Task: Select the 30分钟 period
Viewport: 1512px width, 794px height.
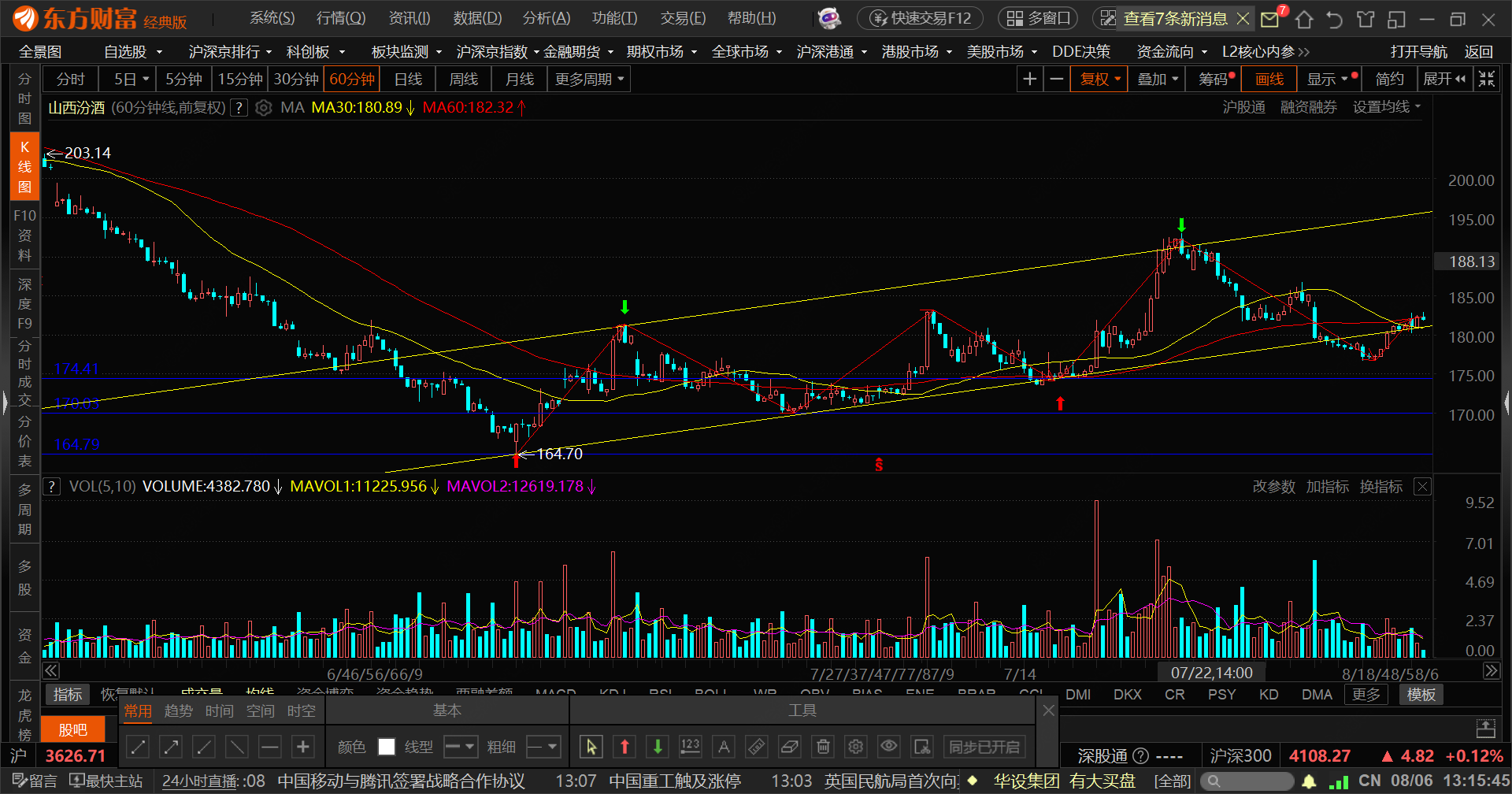Action: coord(296,79)
